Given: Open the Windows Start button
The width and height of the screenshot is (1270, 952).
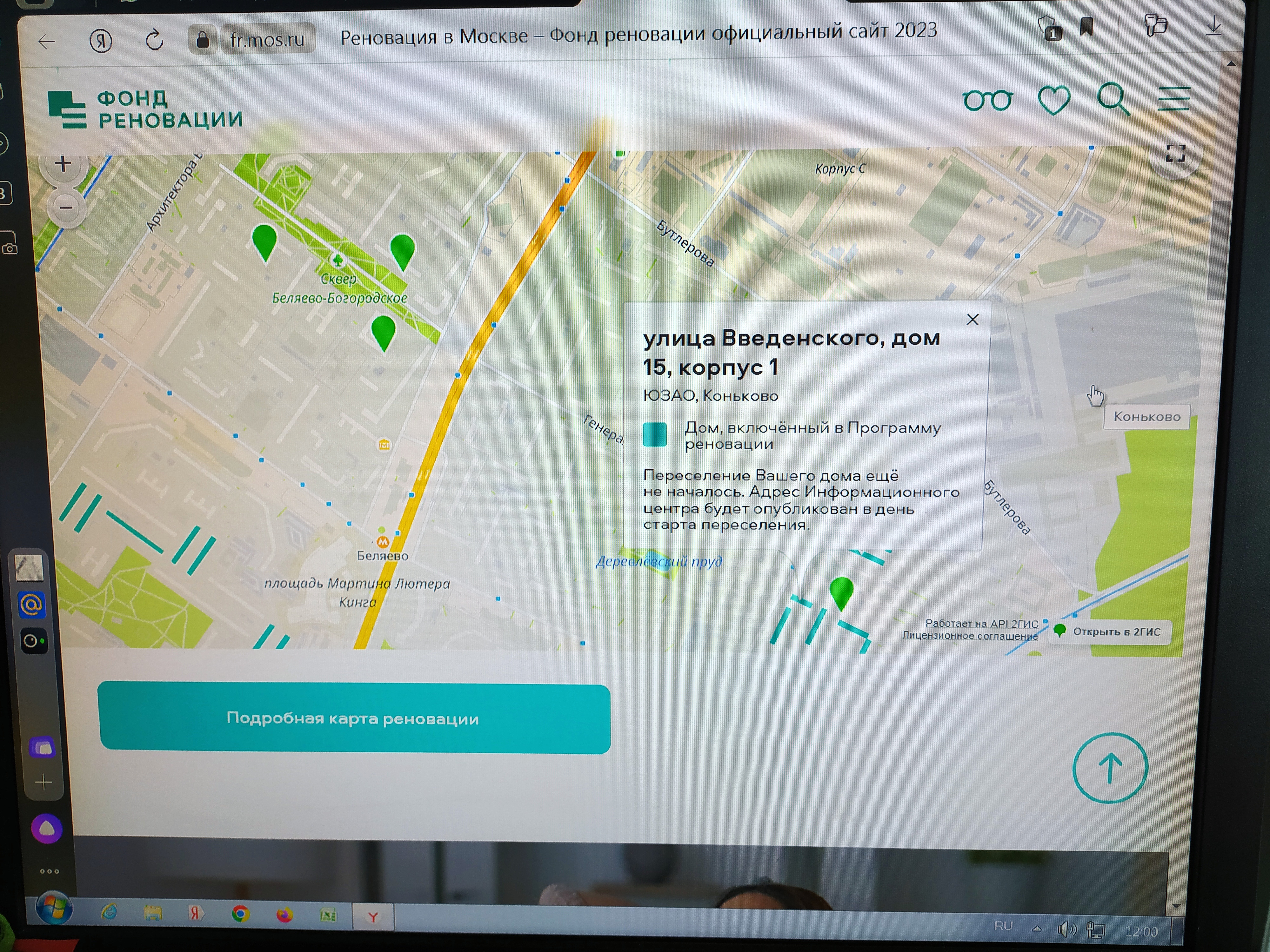Looking at the screenshot, I should tap(54, 908).
